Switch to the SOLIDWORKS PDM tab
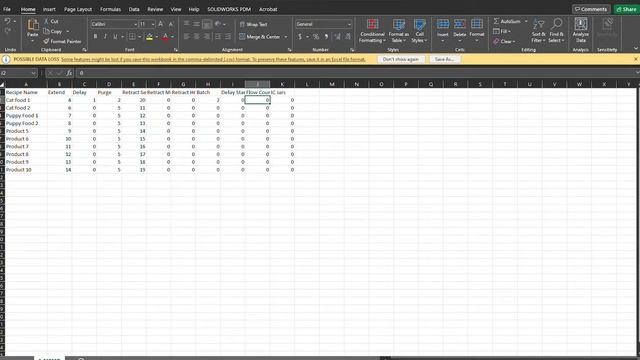Screen dimensions: 640x360 tap(229, 9)
